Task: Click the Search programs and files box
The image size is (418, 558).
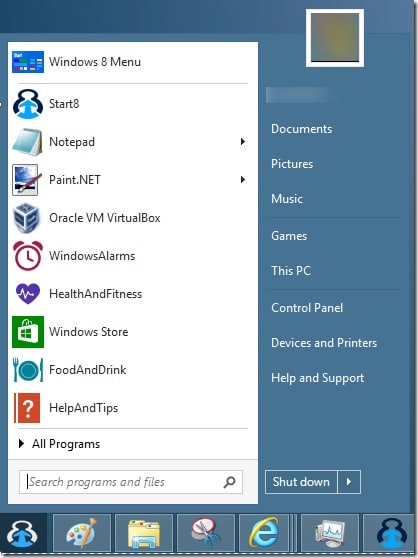Action: tap(131, 482)
